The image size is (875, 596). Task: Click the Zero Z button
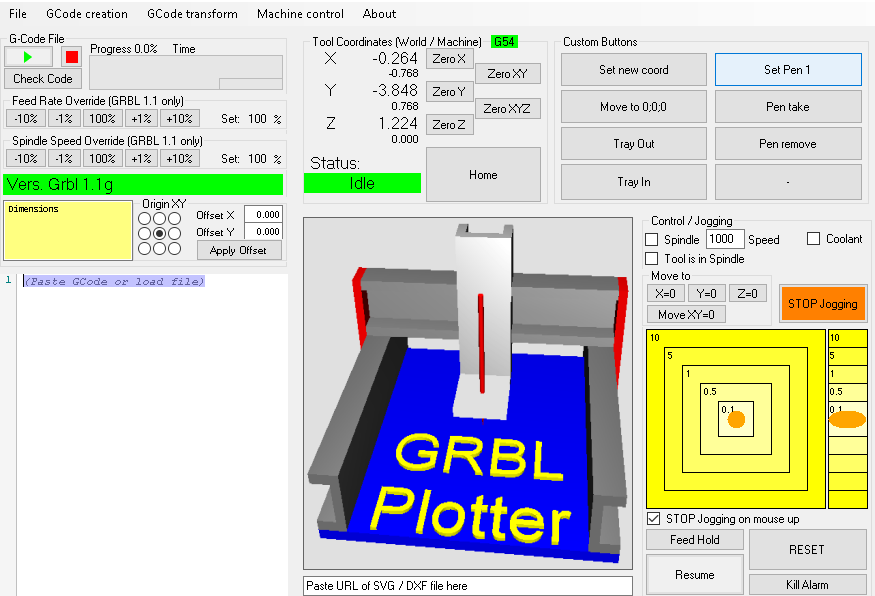[x=449, y=124]
